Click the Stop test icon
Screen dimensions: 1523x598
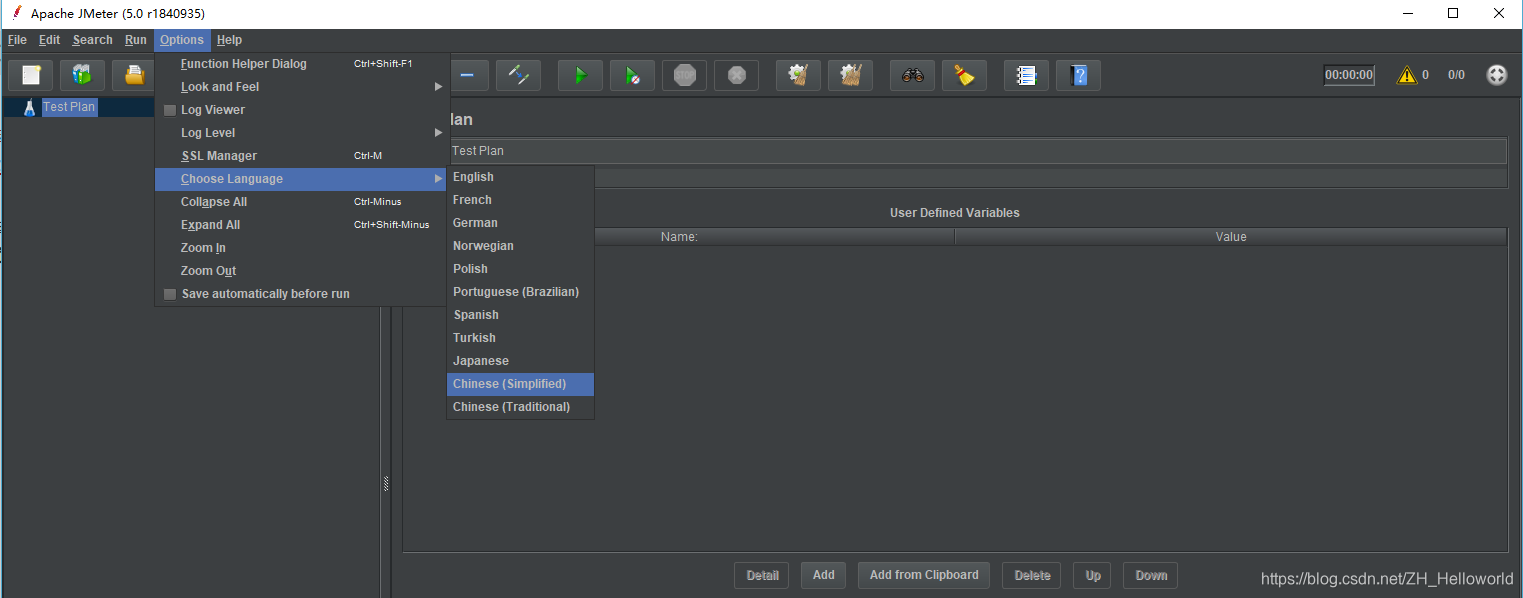coord(684,75)
